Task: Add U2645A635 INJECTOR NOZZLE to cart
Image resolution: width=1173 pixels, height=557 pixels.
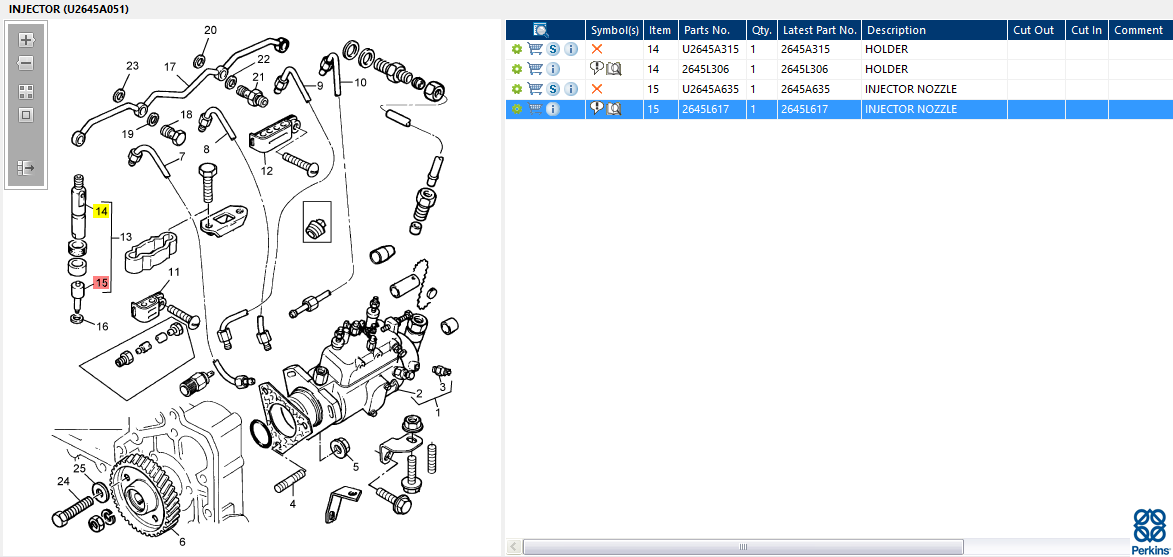Action: 535,90
